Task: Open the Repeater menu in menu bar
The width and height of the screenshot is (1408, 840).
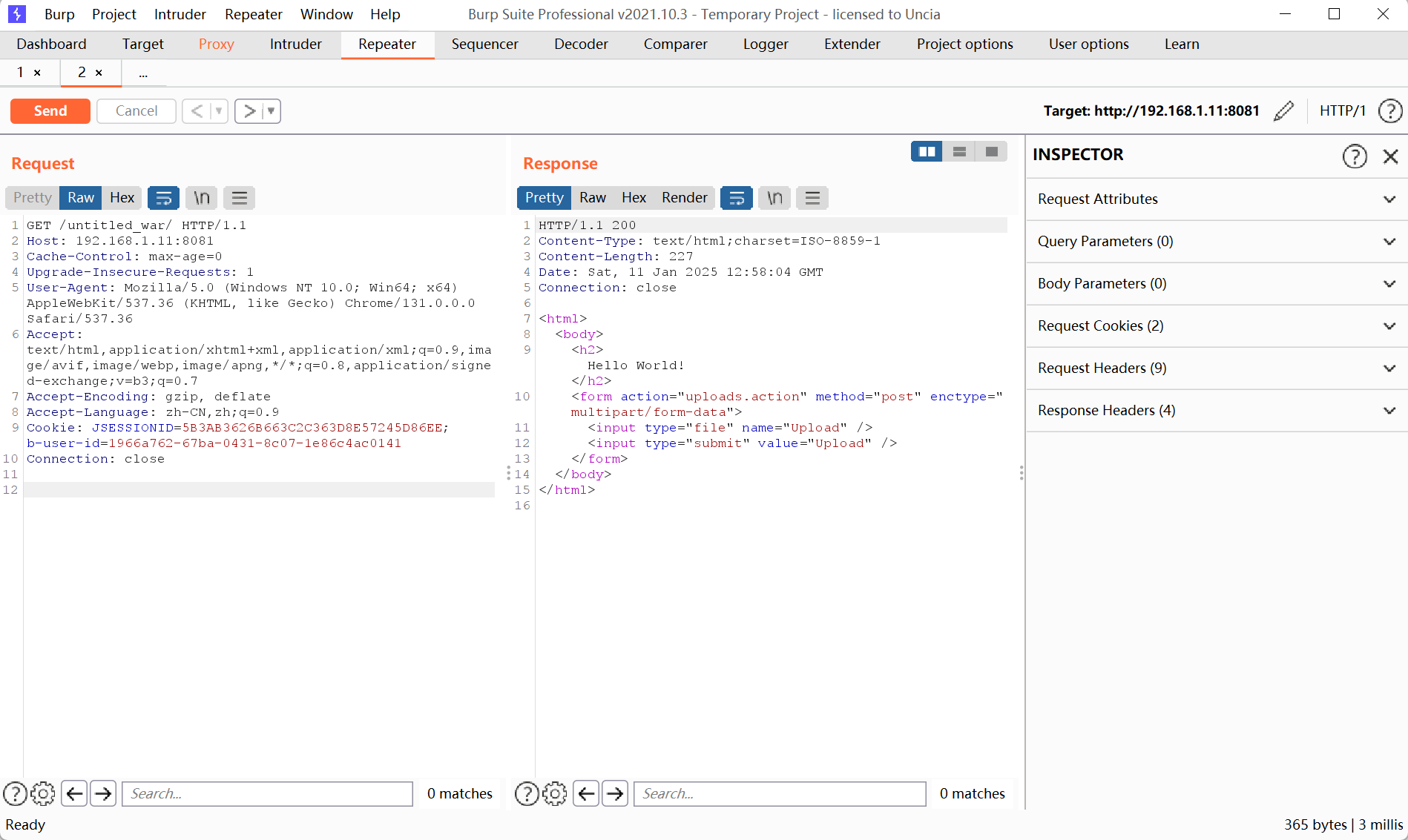Action: tap(253, 14)
